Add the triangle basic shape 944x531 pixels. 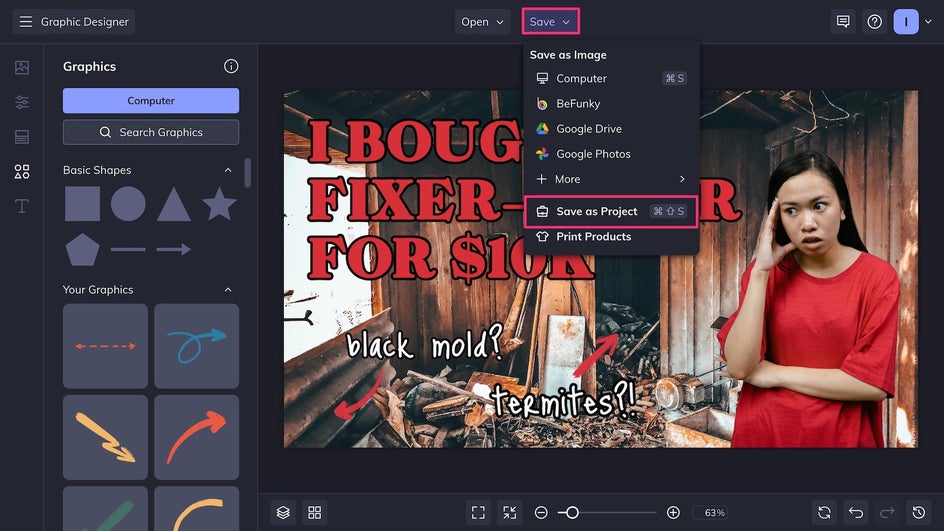point(173,205)
